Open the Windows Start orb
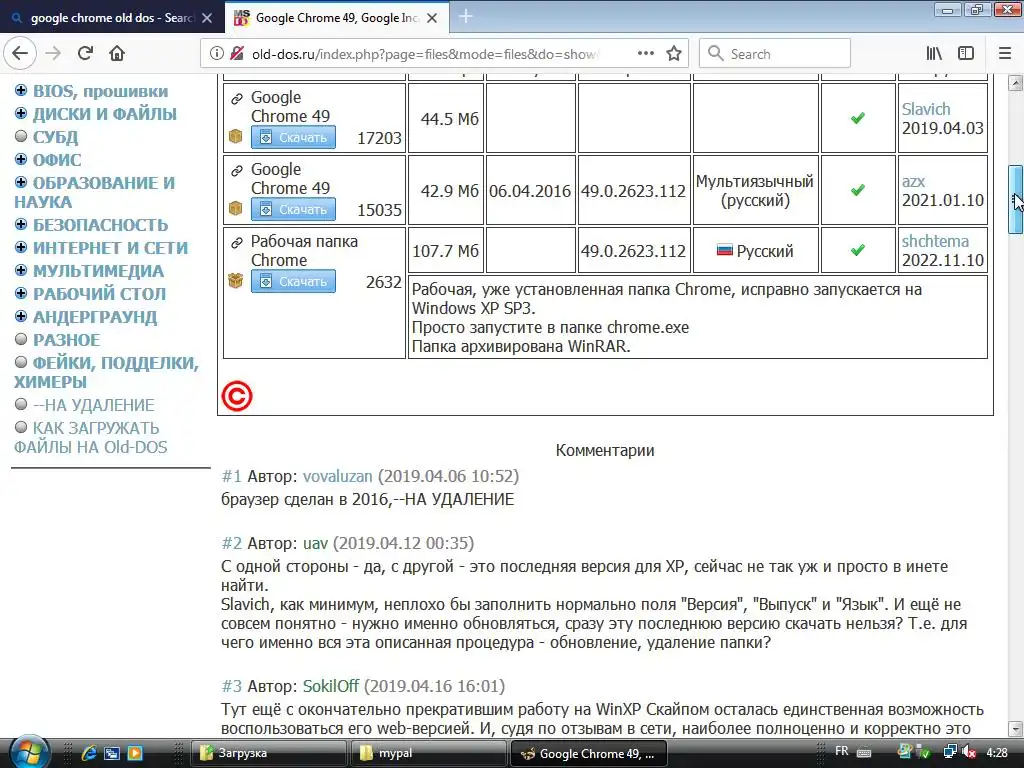 click(29, 753)
